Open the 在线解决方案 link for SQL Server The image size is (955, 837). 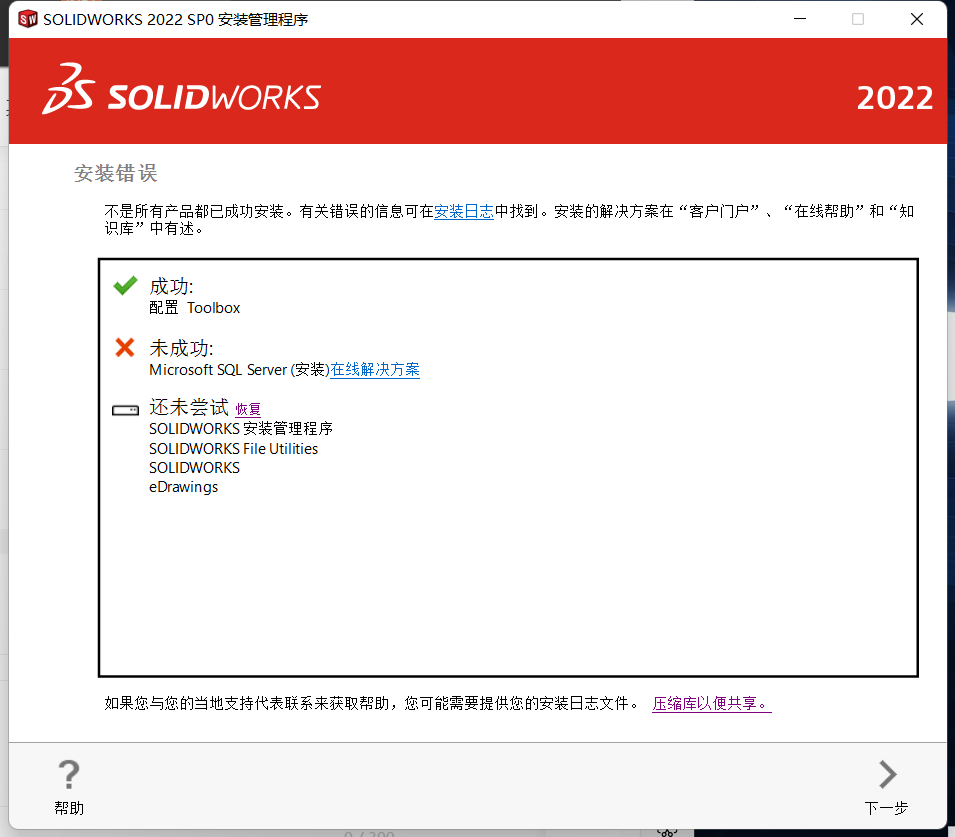375,369
